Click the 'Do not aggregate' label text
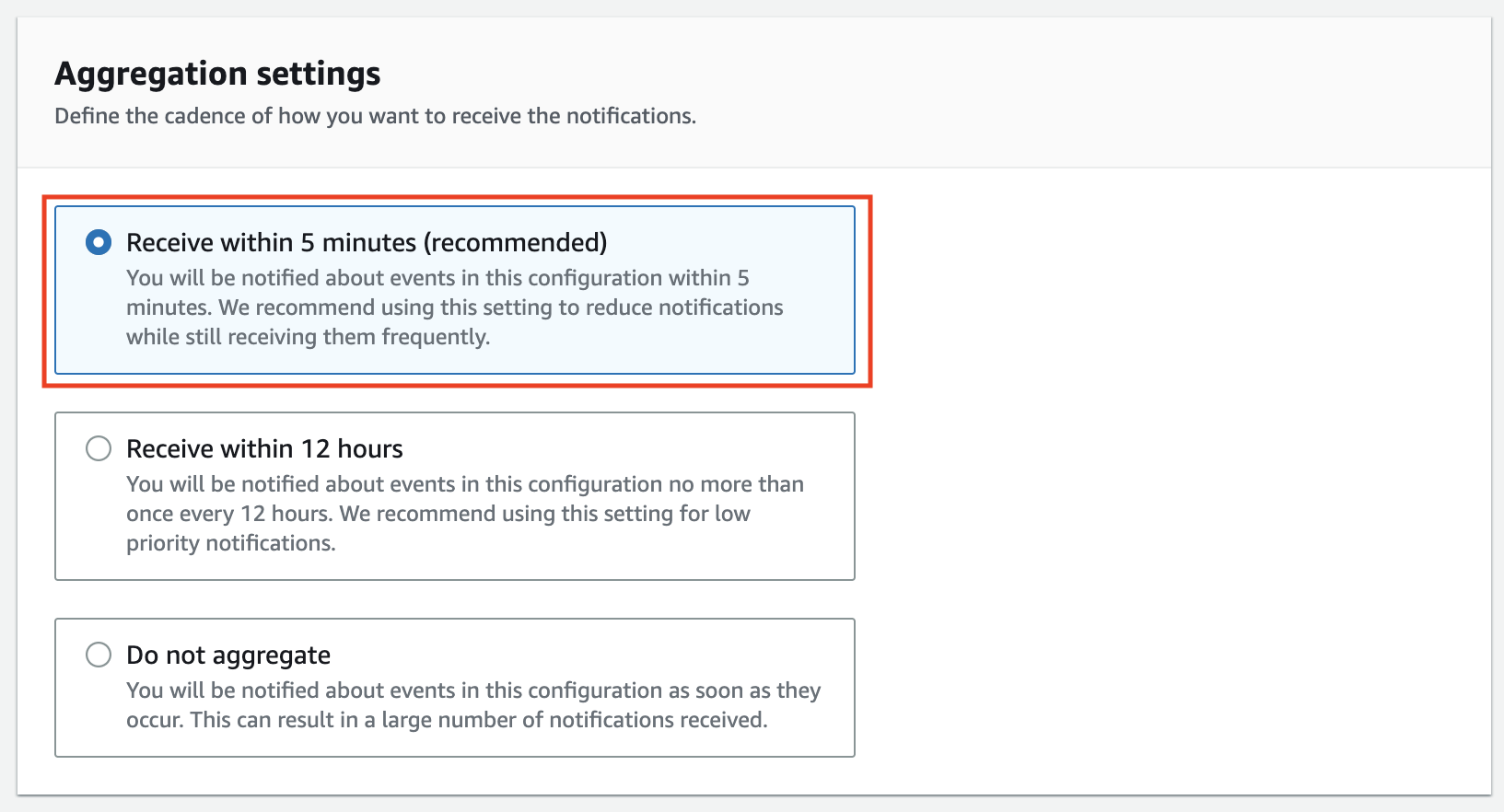The image size is (1504, 812). pyautogui.click(x=228, y=655)
